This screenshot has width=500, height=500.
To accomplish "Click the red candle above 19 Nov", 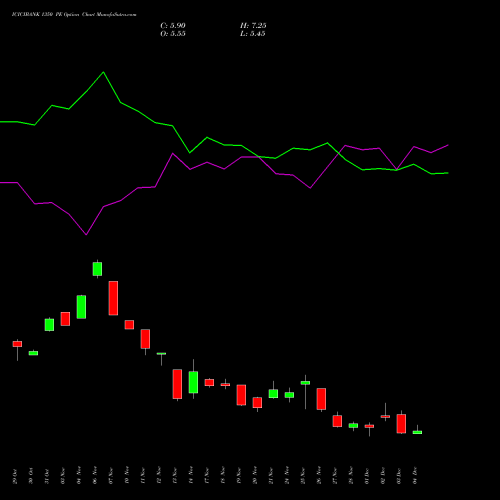I will point(241,395).
